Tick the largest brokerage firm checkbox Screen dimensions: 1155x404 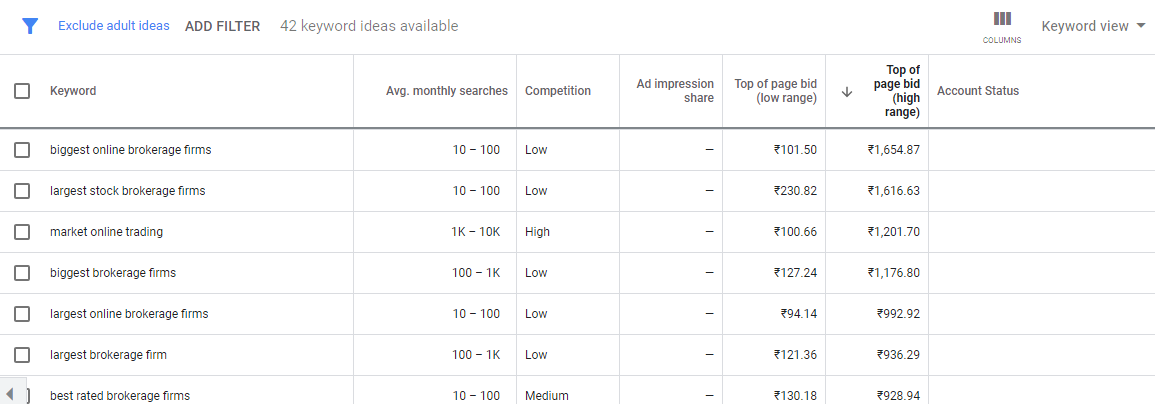point(22,355)
